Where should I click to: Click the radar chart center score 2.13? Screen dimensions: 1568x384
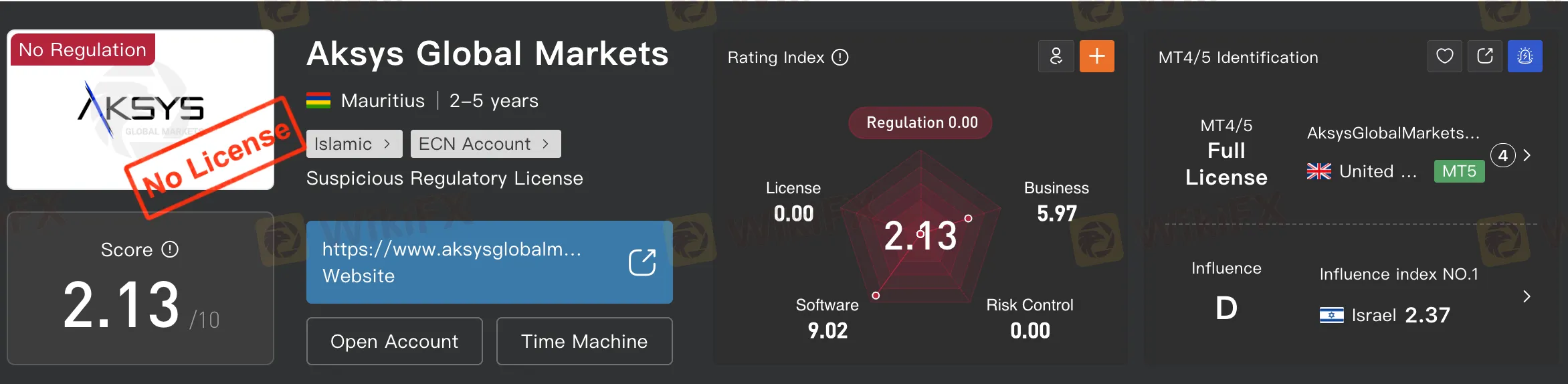click(920, 235)
